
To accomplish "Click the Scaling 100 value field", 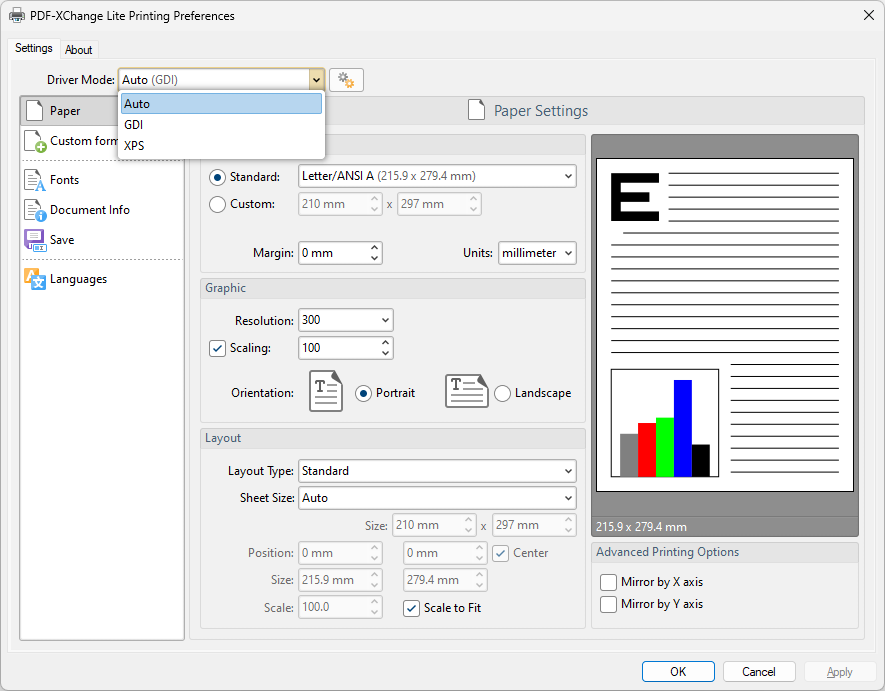I will (x=339, y=348).
